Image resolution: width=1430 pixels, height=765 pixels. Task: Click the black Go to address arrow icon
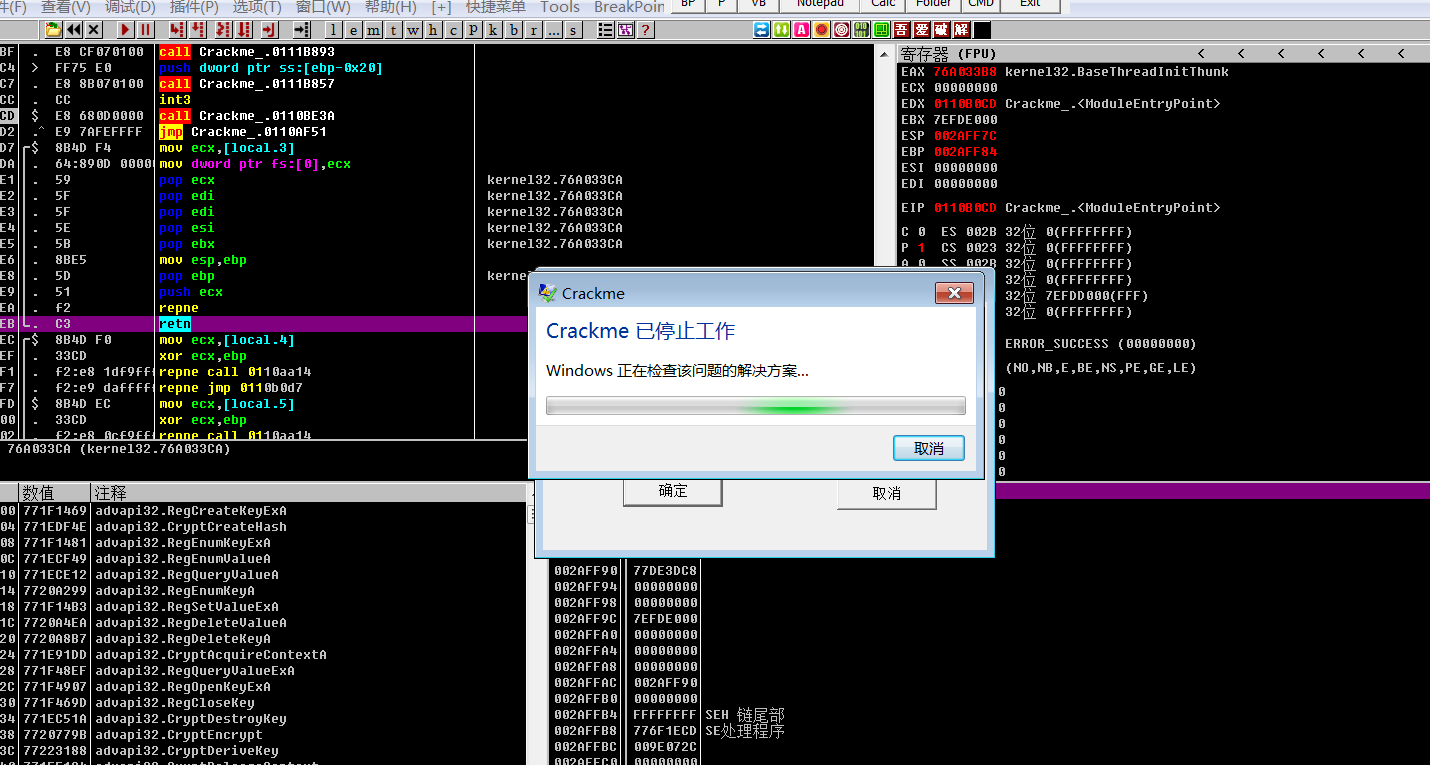coord(301,30)
